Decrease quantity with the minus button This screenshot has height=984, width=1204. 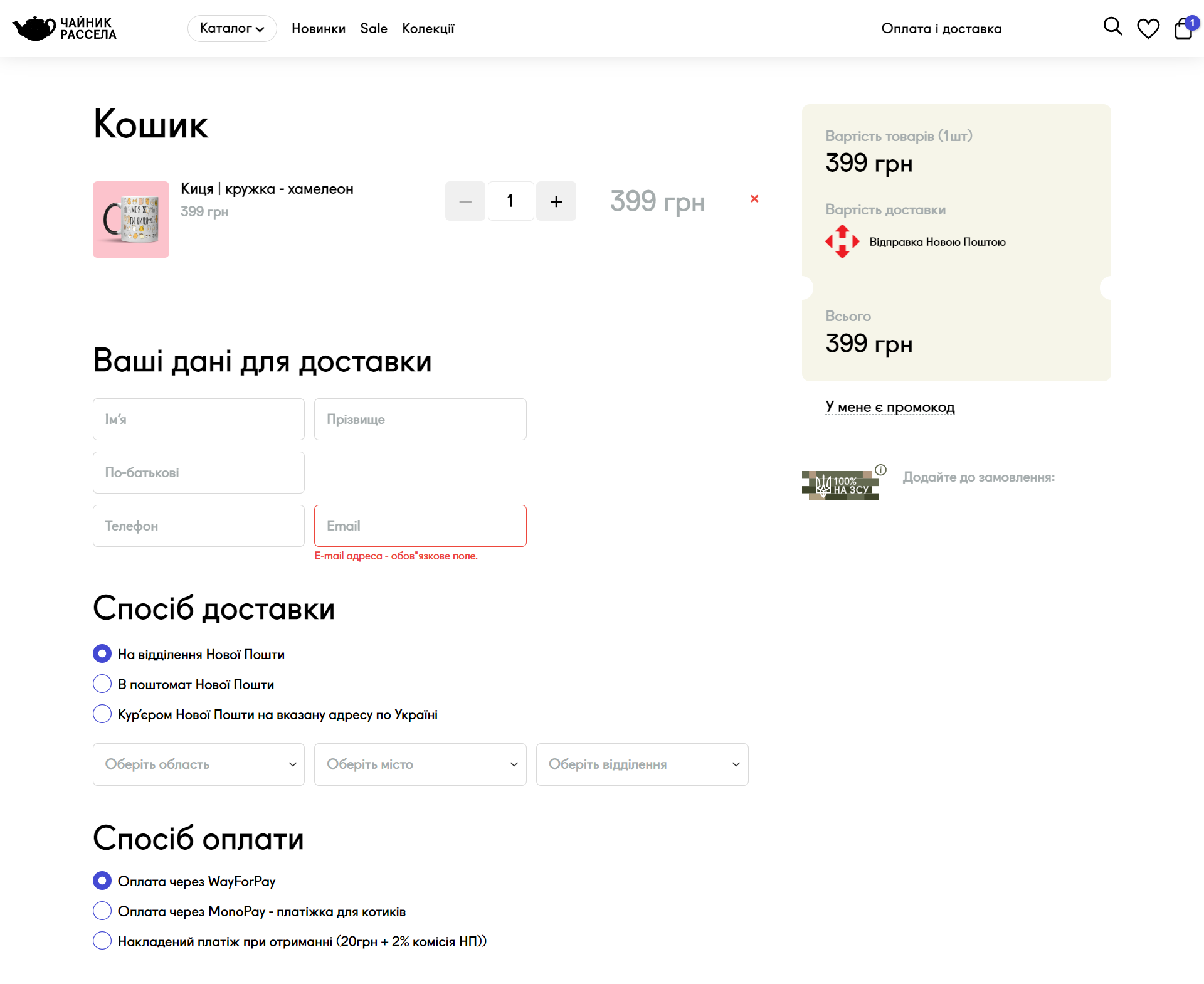coord(465,201)
